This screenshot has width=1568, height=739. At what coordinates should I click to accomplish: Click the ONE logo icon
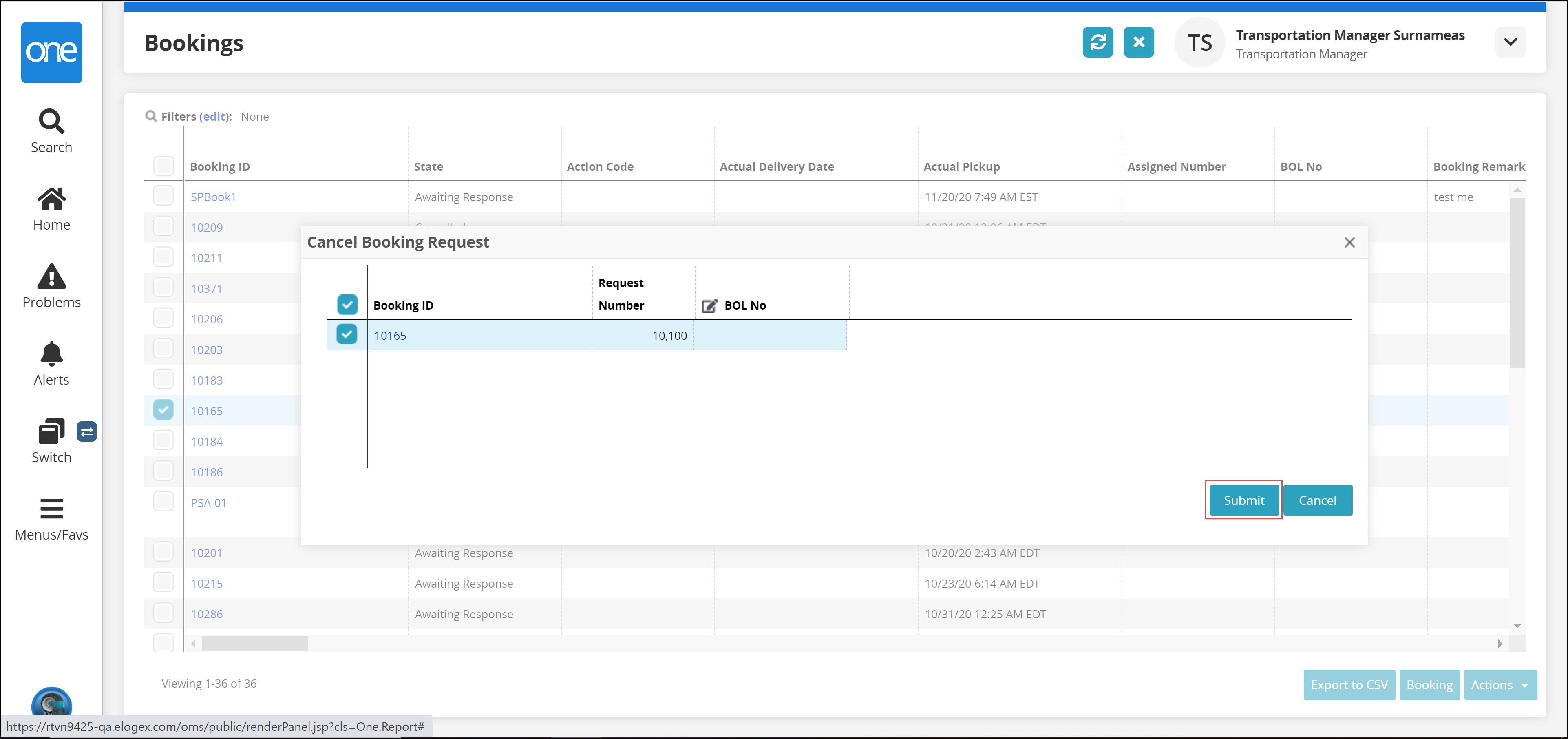[x=52, y=52]
